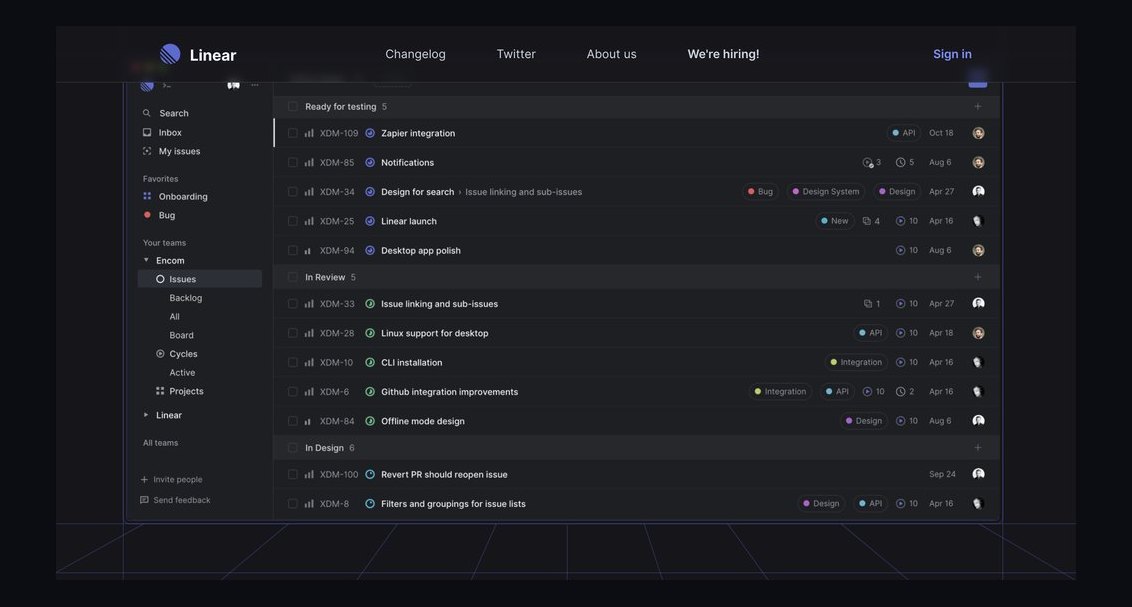Viewport: 1132px width, 607px height.
Task: Click status icon for Revert PR should reopen issue
Action: (370, 474)
